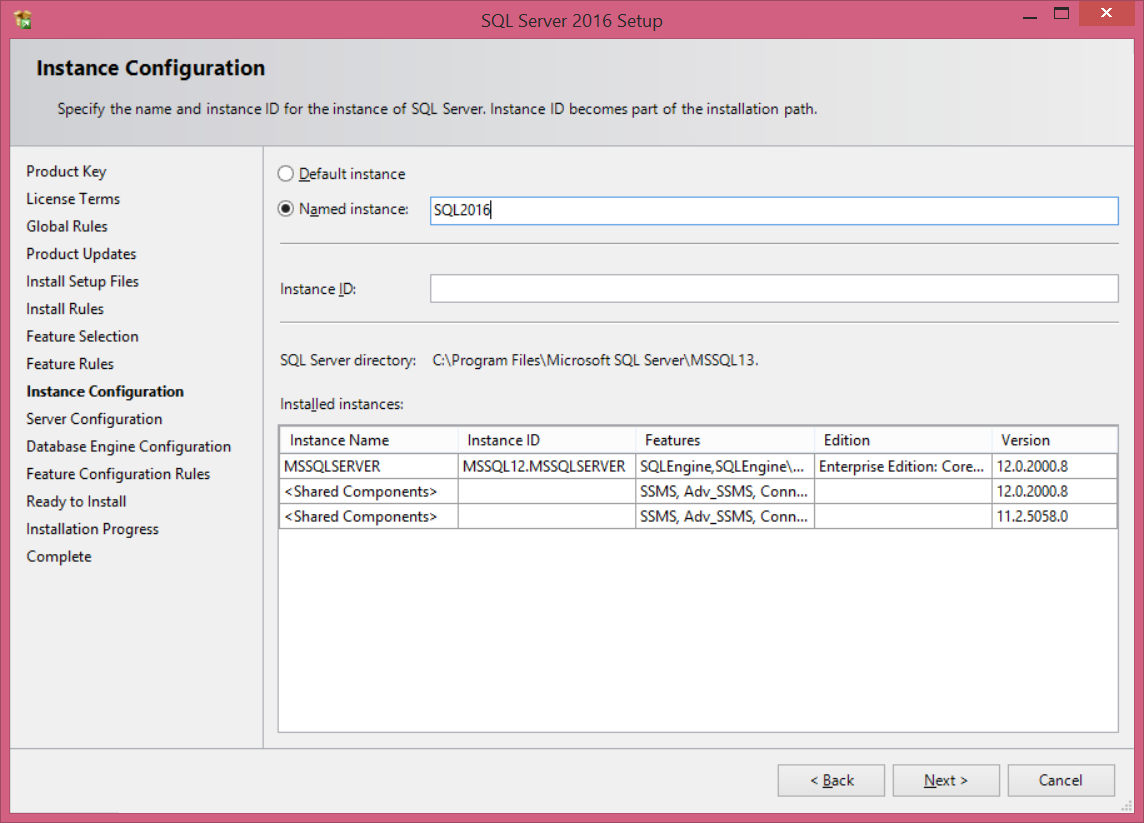The width and height of the screenshot is (1144, 823).
Task: Open the Installation Progress step
Action: click(93, 529)
